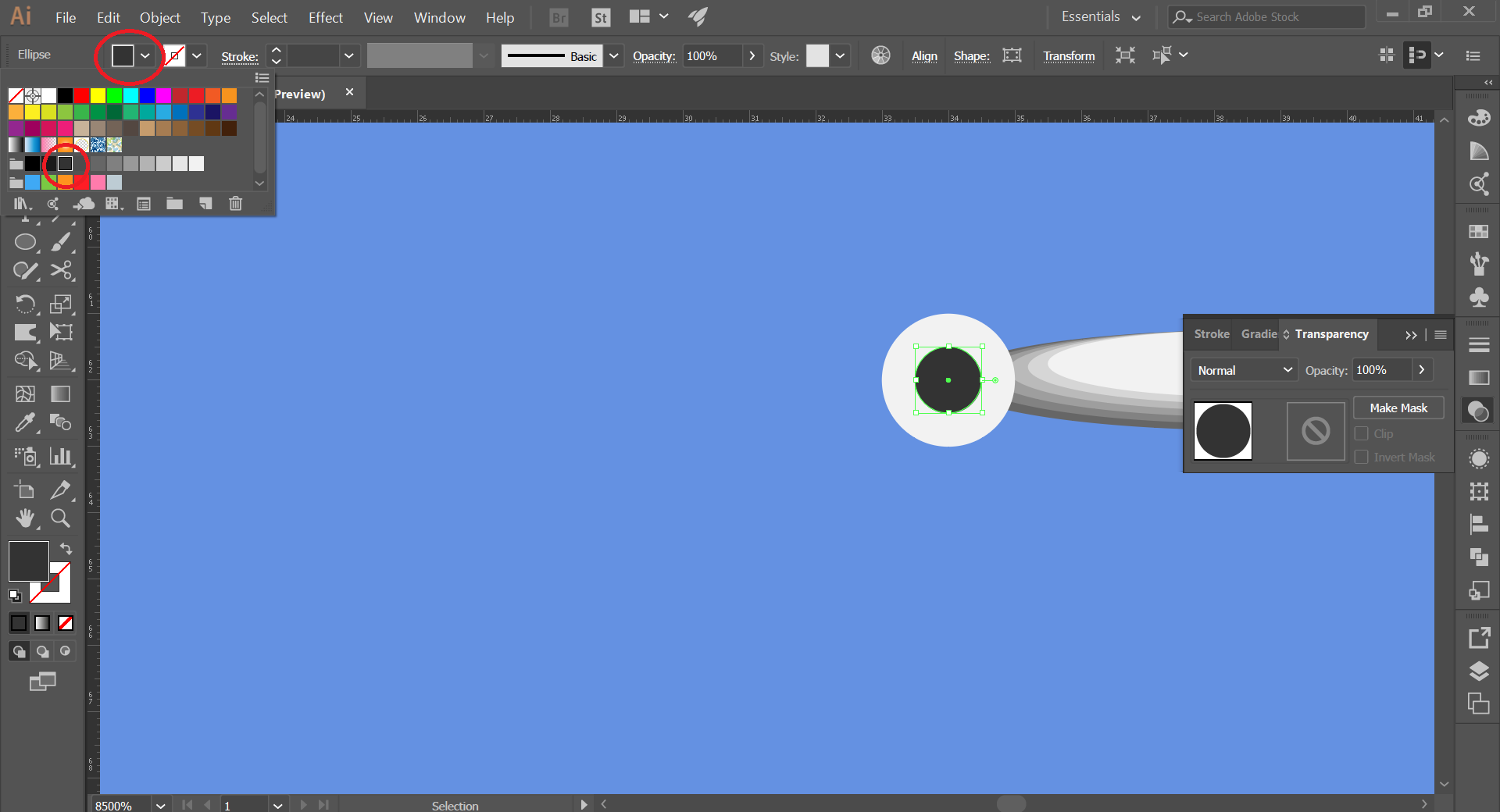Image resolution: width=1500 pixels, height=812 pixels.
Task: Open the stroke weight dropdown
Action: 349,55
